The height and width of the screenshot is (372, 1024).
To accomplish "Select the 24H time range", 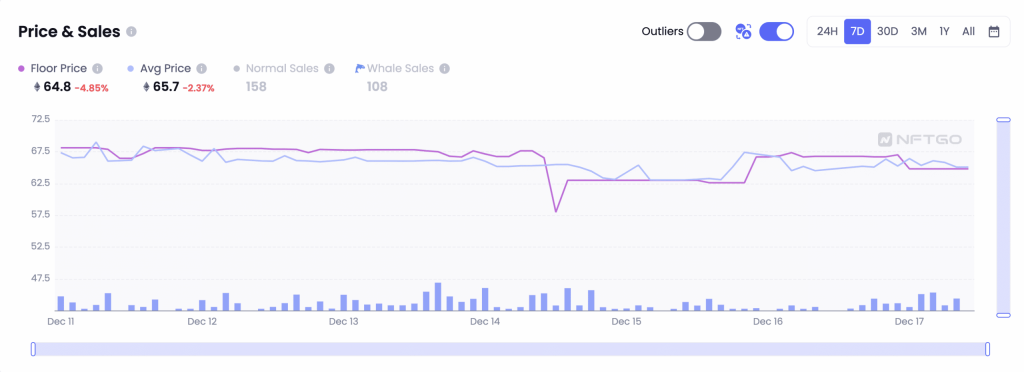I will pos(827,31).
